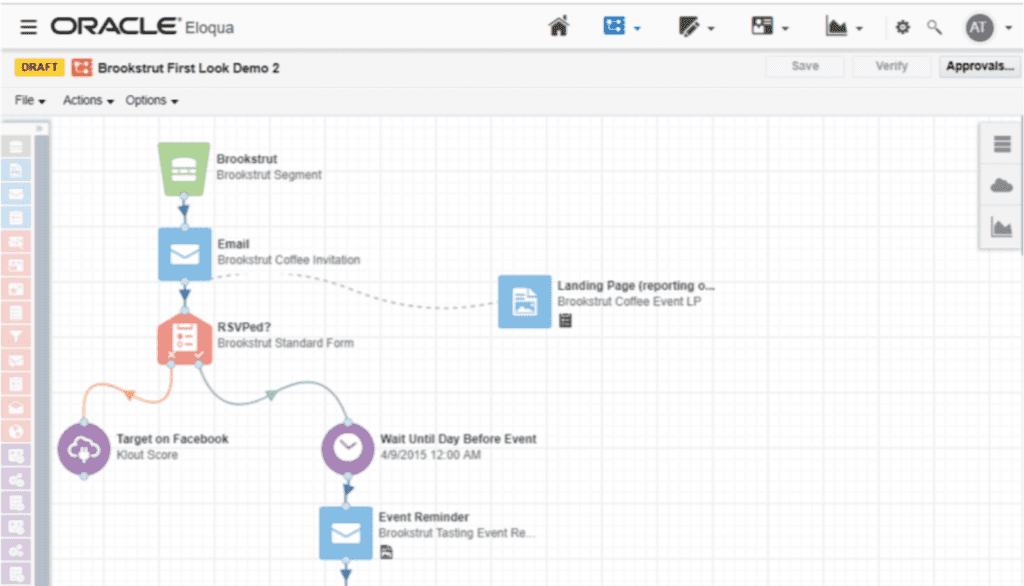Image resolution: width=1024 pixels, height=586 pixels.
Task: Click the "Brookstrut Tasting Event Re..." text
Action: (456, 533)
